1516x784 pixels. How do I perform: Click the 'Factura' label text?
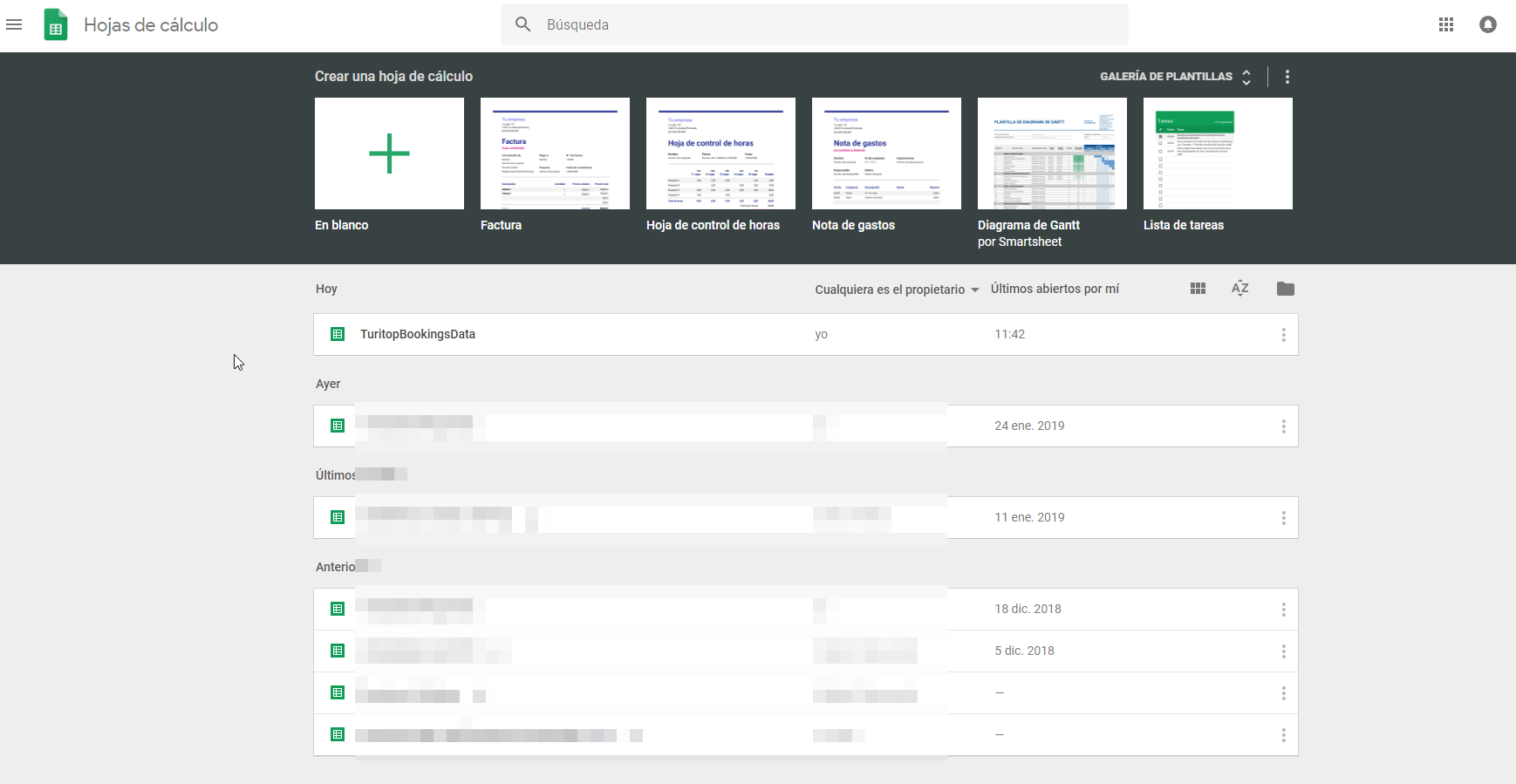coord(501,225)
